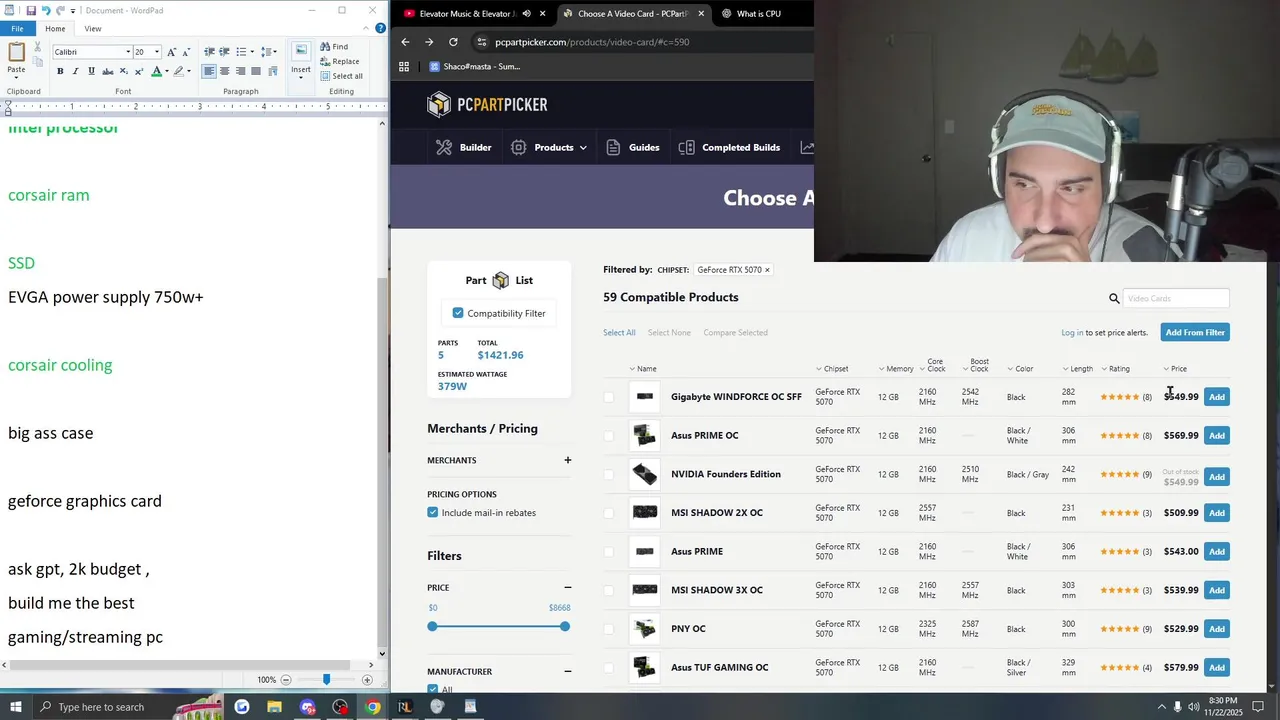Increase indent in WordPad

[x=224, y=52]
